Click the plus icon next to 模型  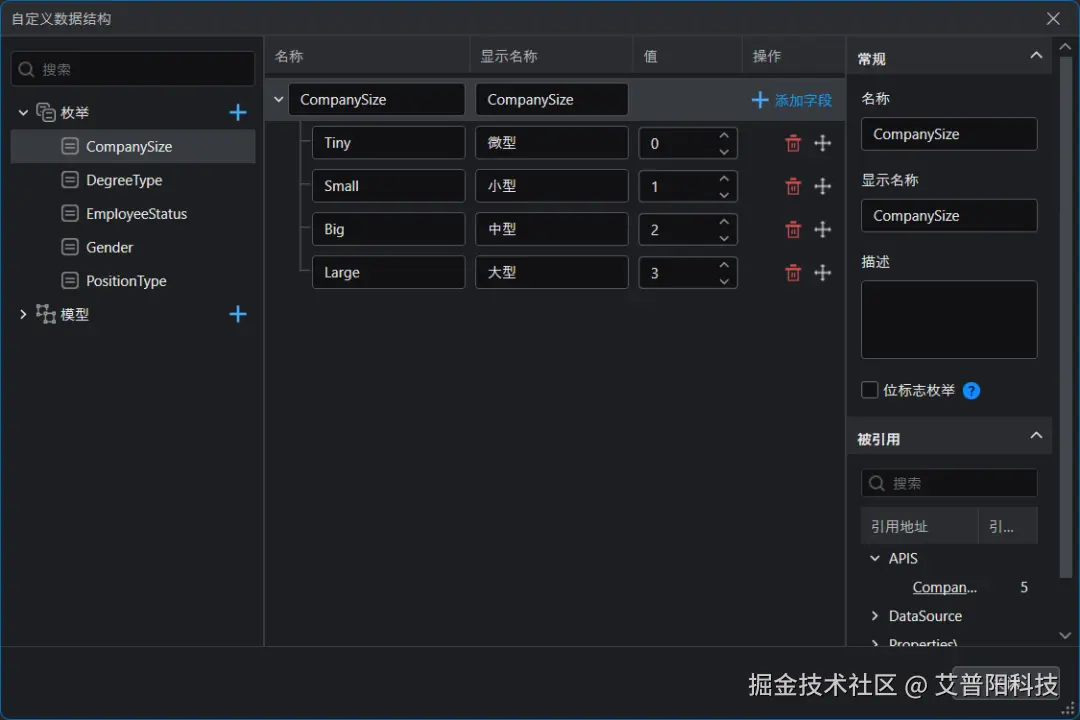tap(237, 313)
